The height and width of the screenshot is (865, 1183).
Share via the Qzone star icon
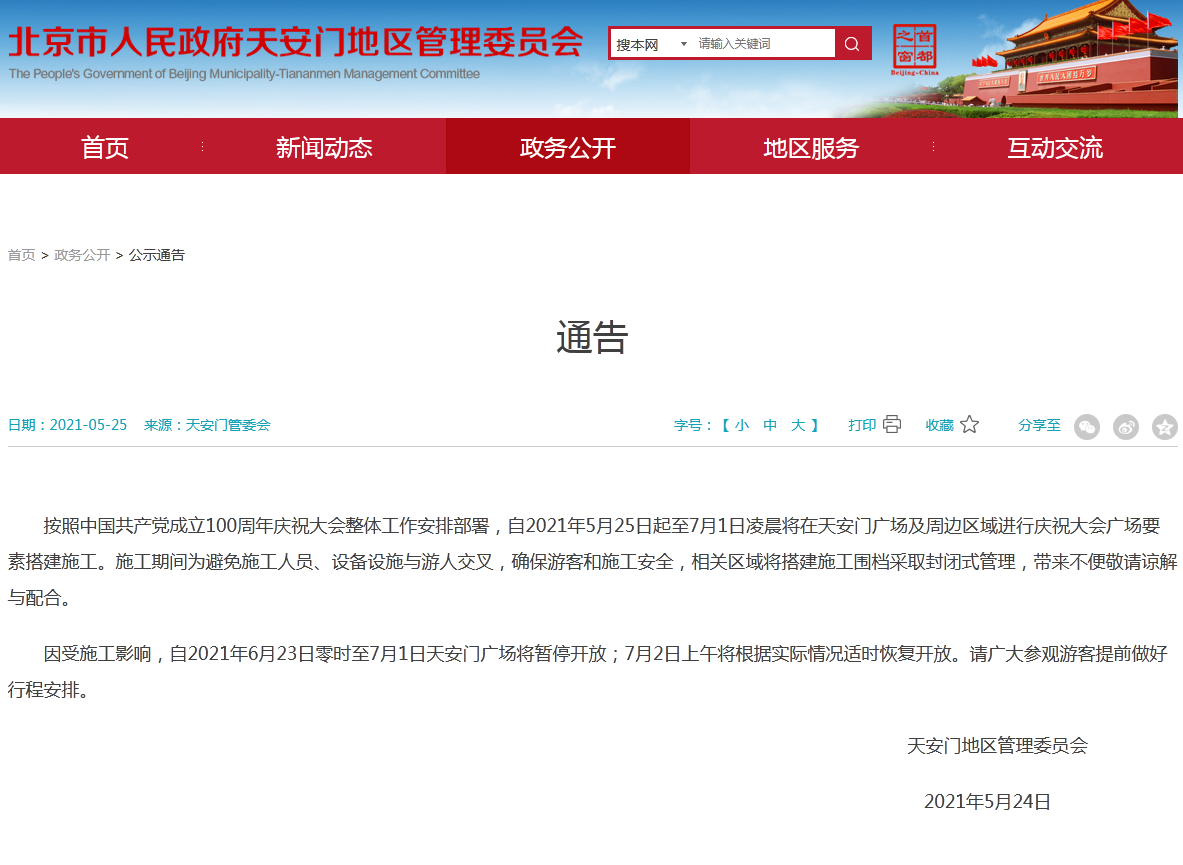coord(1165,427)
